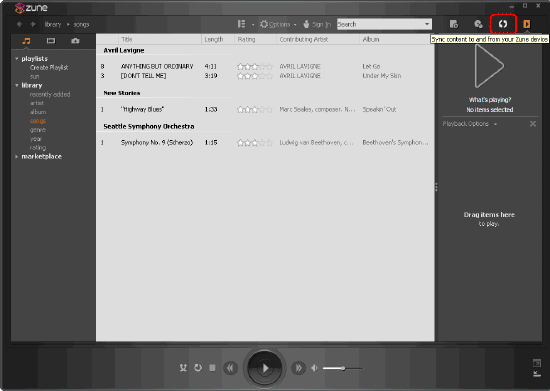
Task: Select 'year' in library
Action: (35, 139)
